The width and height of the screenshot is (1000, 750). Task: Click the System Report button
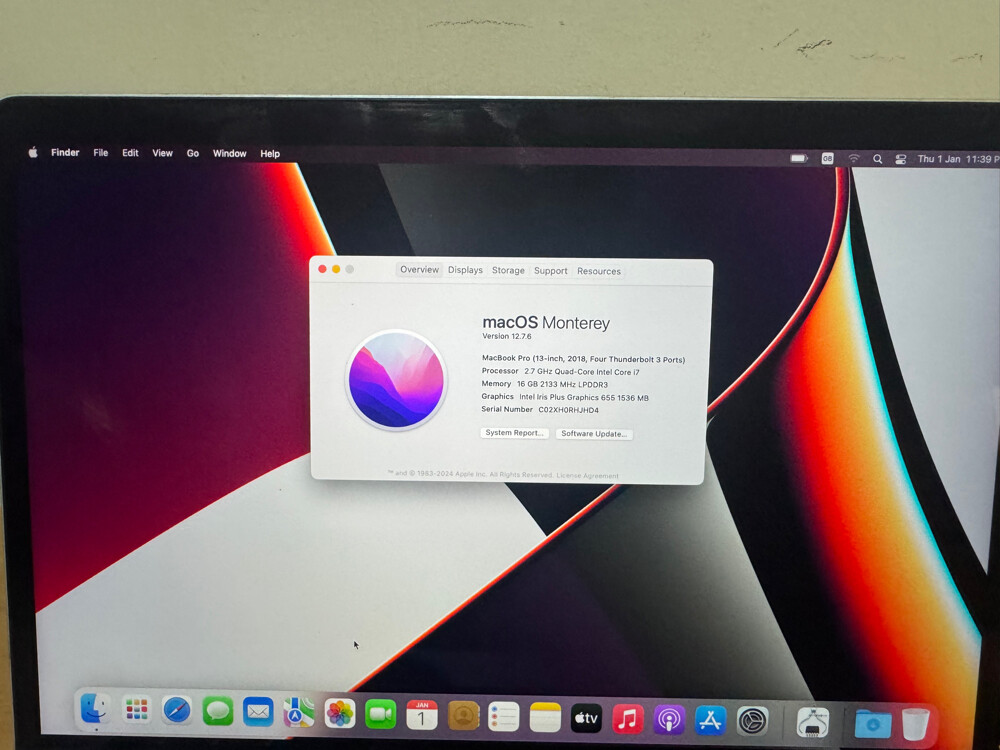tap(514, 433)
